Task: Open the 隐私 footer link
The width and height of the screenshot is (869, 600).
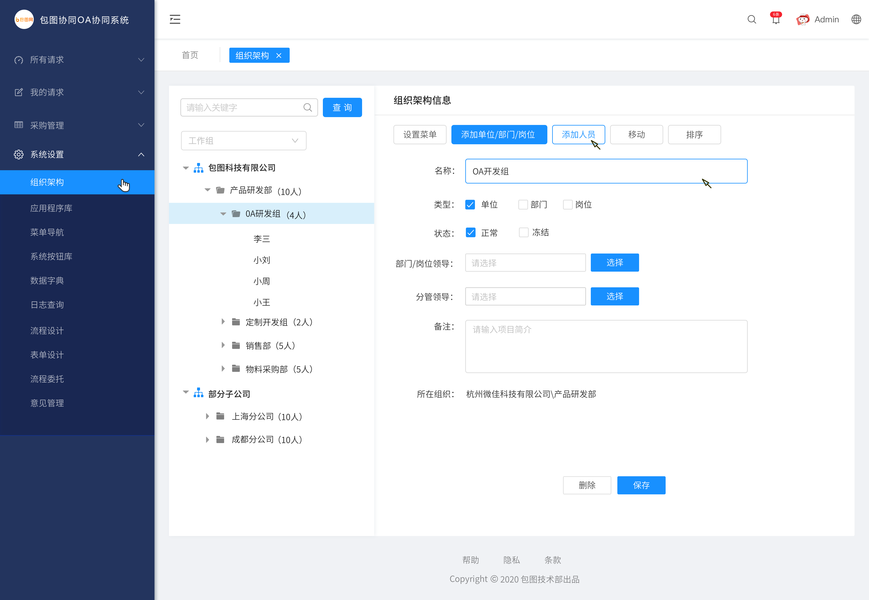Action: [512, 560]
